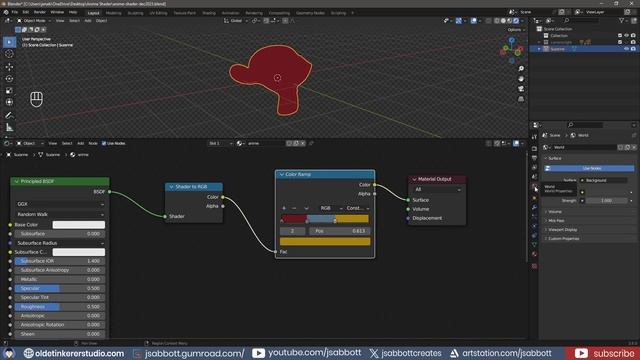This screenshot has height=360, width=640.
Task: Click the viewport zoom magnifier icon
Action: coord(521,69)
